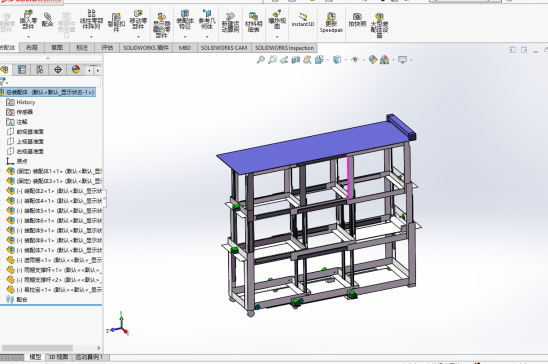Open DimXpertManager crosshair tab
Image resolution: width=548 pixels, height=364 pixels.
point(58,70)
